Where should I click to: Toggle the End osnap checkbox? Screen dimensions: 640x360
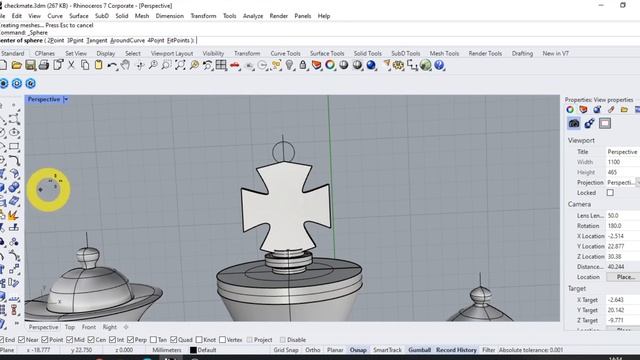point(2,340)
